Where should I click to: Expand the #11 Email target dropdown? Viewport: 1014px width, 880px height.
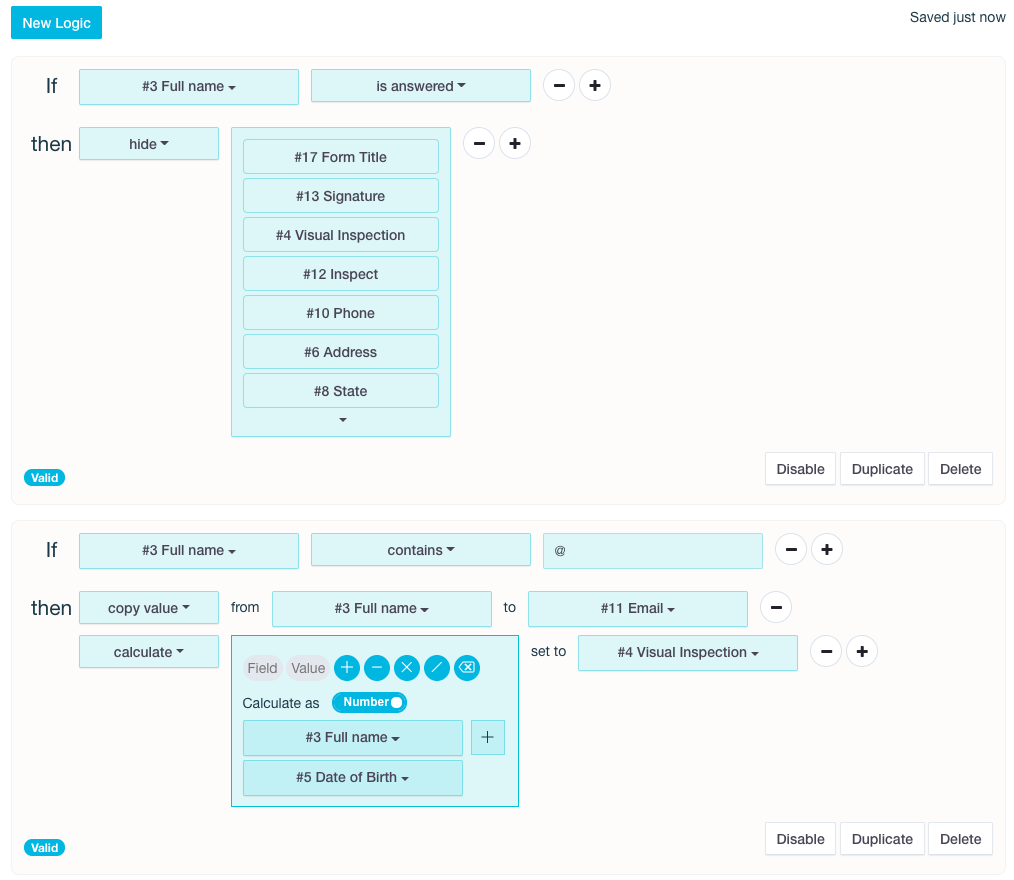pos(637,608)
